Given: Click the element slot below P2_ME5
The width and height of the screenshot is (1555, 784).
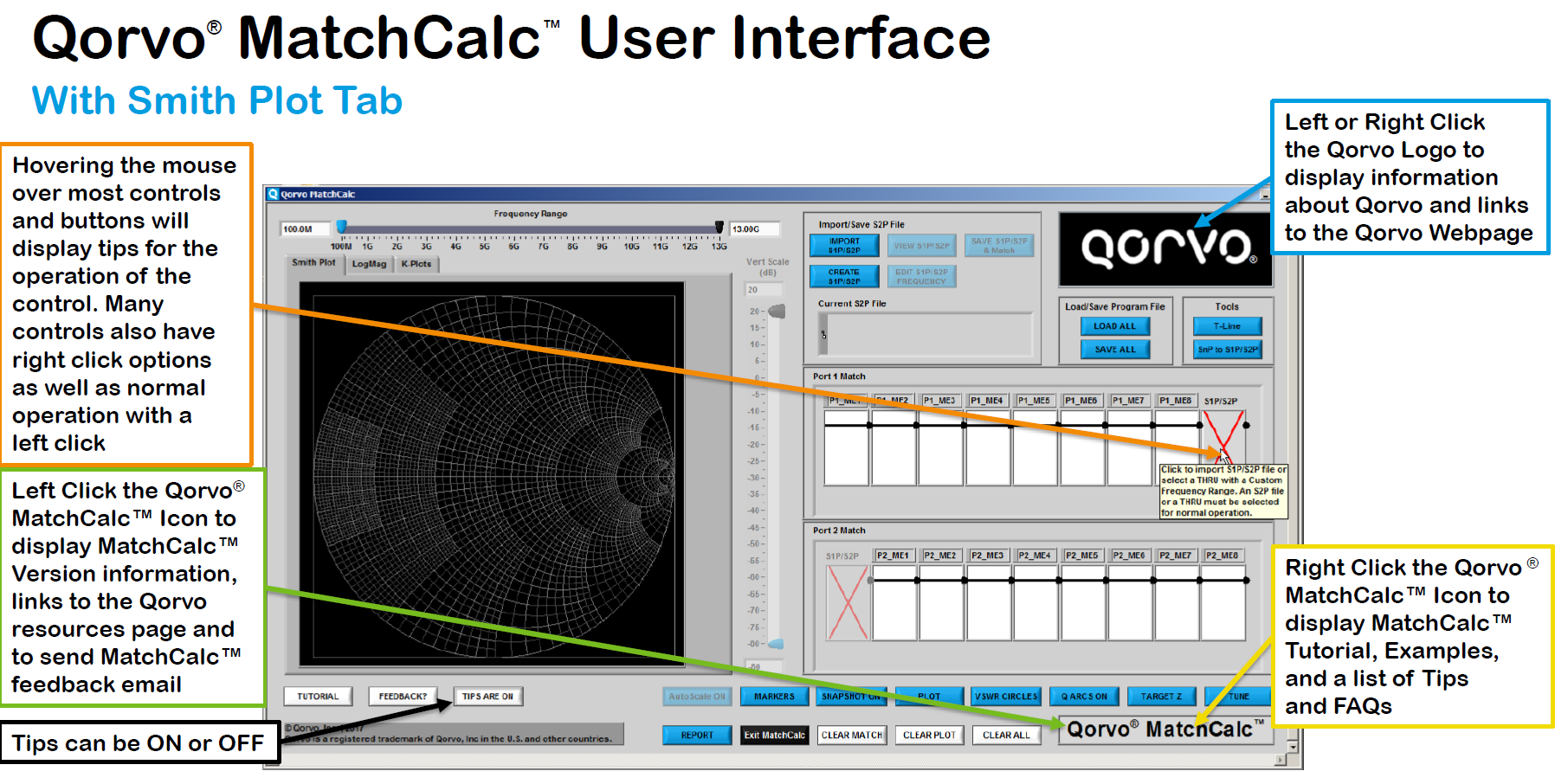Looking at the screenshot, I should click(x=1082, y=602).
